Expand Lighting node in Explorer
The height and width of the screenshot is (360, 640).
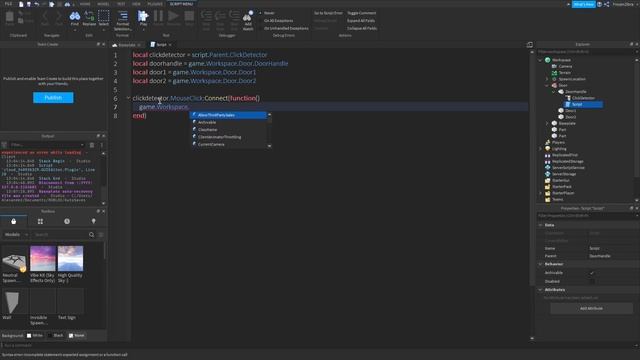click(540, 149)
